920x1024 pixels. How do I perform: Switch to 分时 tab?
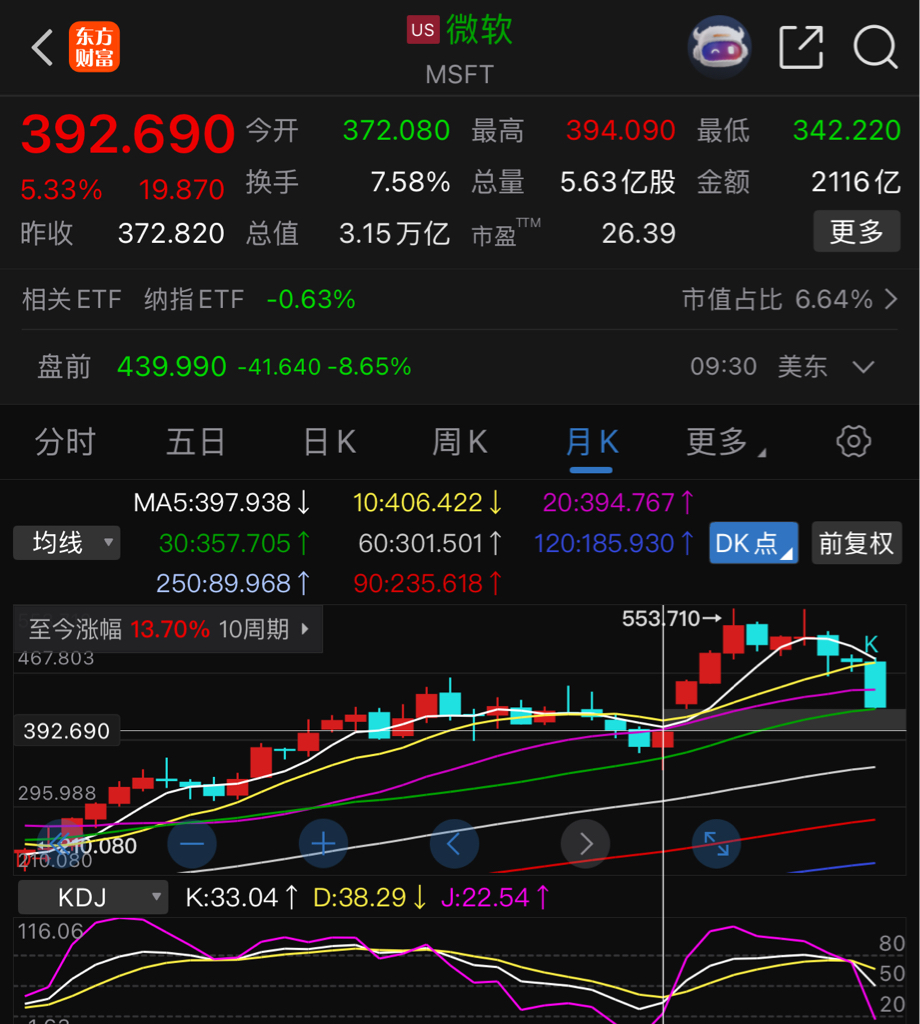pos(65,443)
